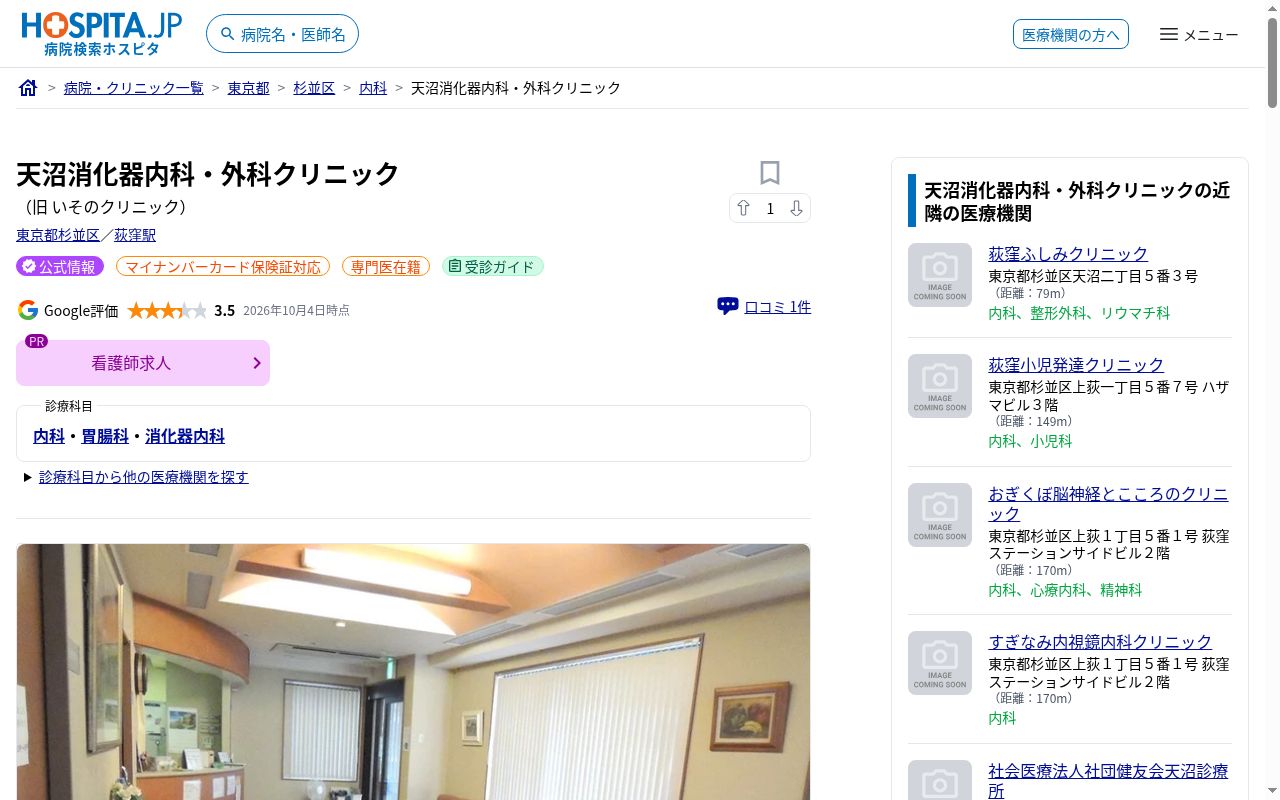Image resolution: width=1280 pixels, height=800 pixels.
Task: Open the hamburger メニュー
Action: click(1198, 35)
